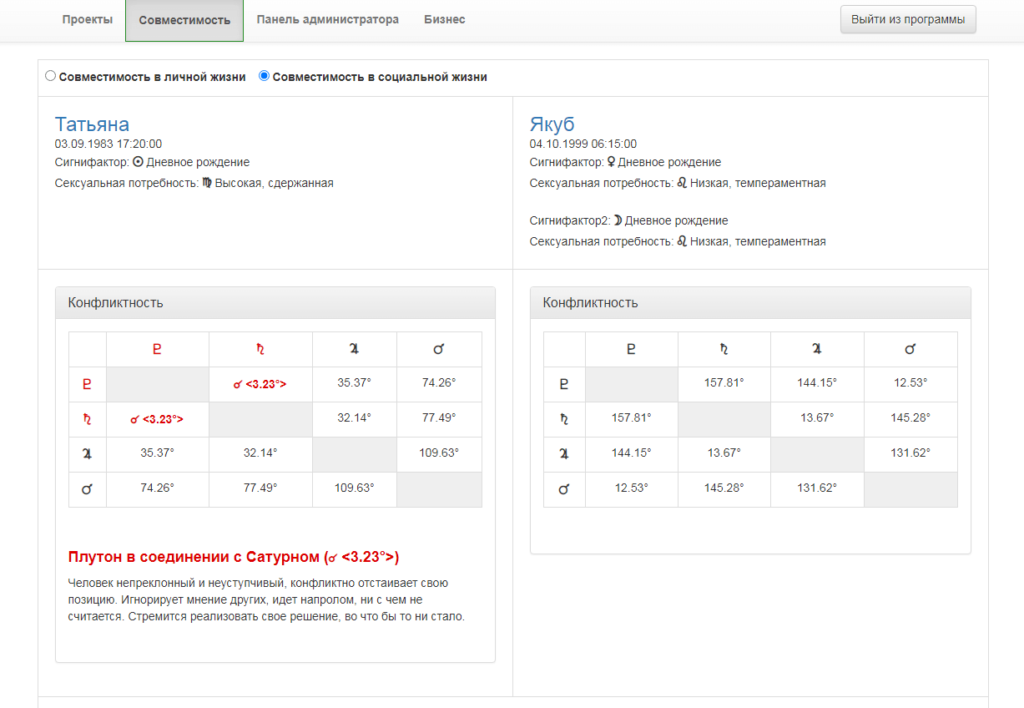Click the name Якуб
Viewport: 1024px width, 708px height.
552,124
